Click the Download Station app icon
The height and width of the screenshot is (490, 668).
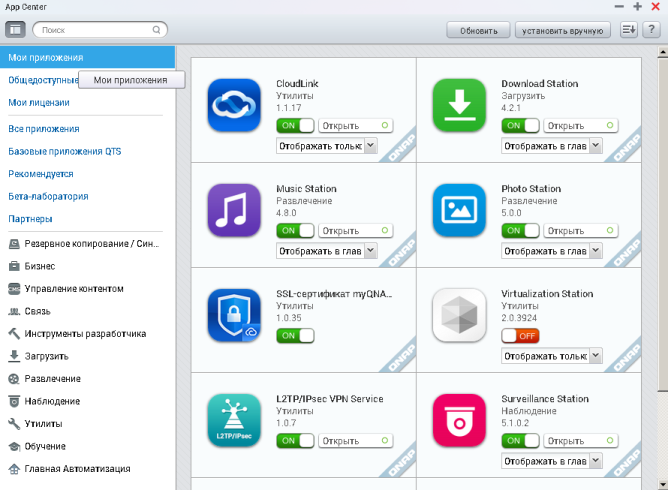pyautogui.click(x=459, y=105)
